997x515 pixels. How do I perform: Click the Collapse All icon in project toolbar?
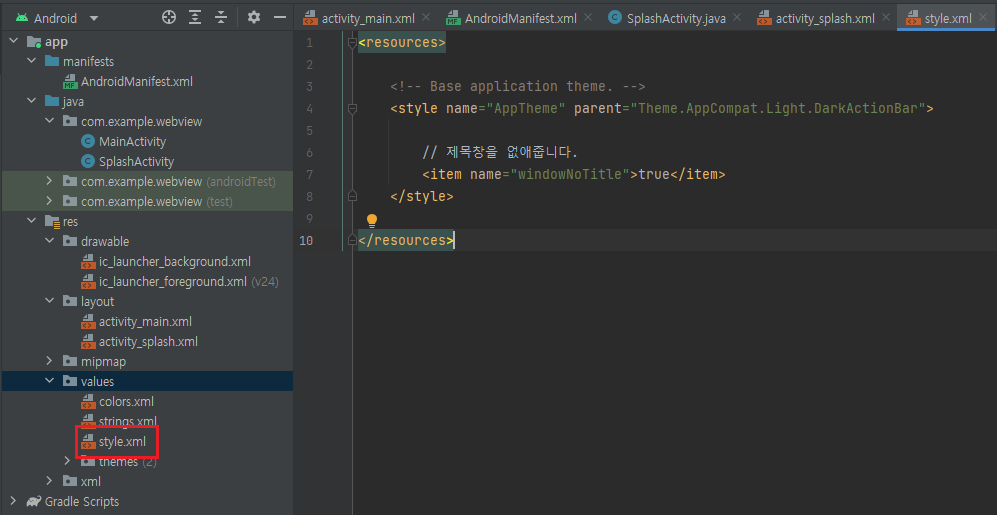221,18
